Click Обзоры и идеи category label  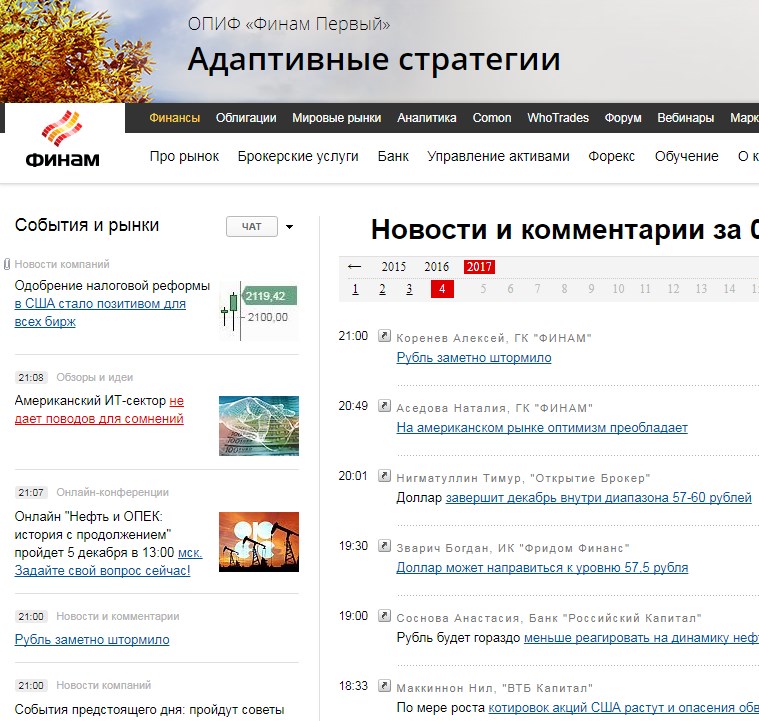point(94,378)
